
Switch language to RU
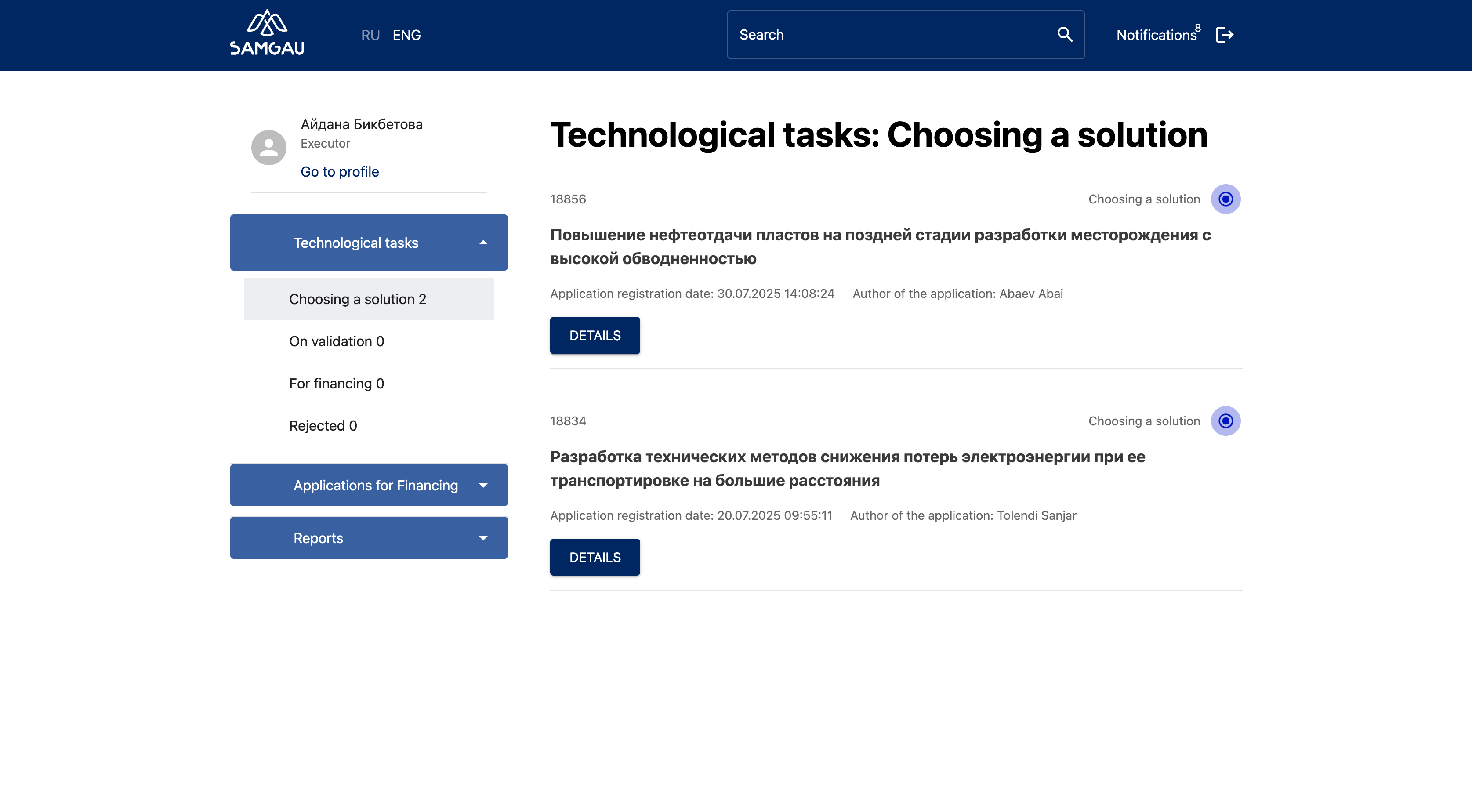point(370,36)
